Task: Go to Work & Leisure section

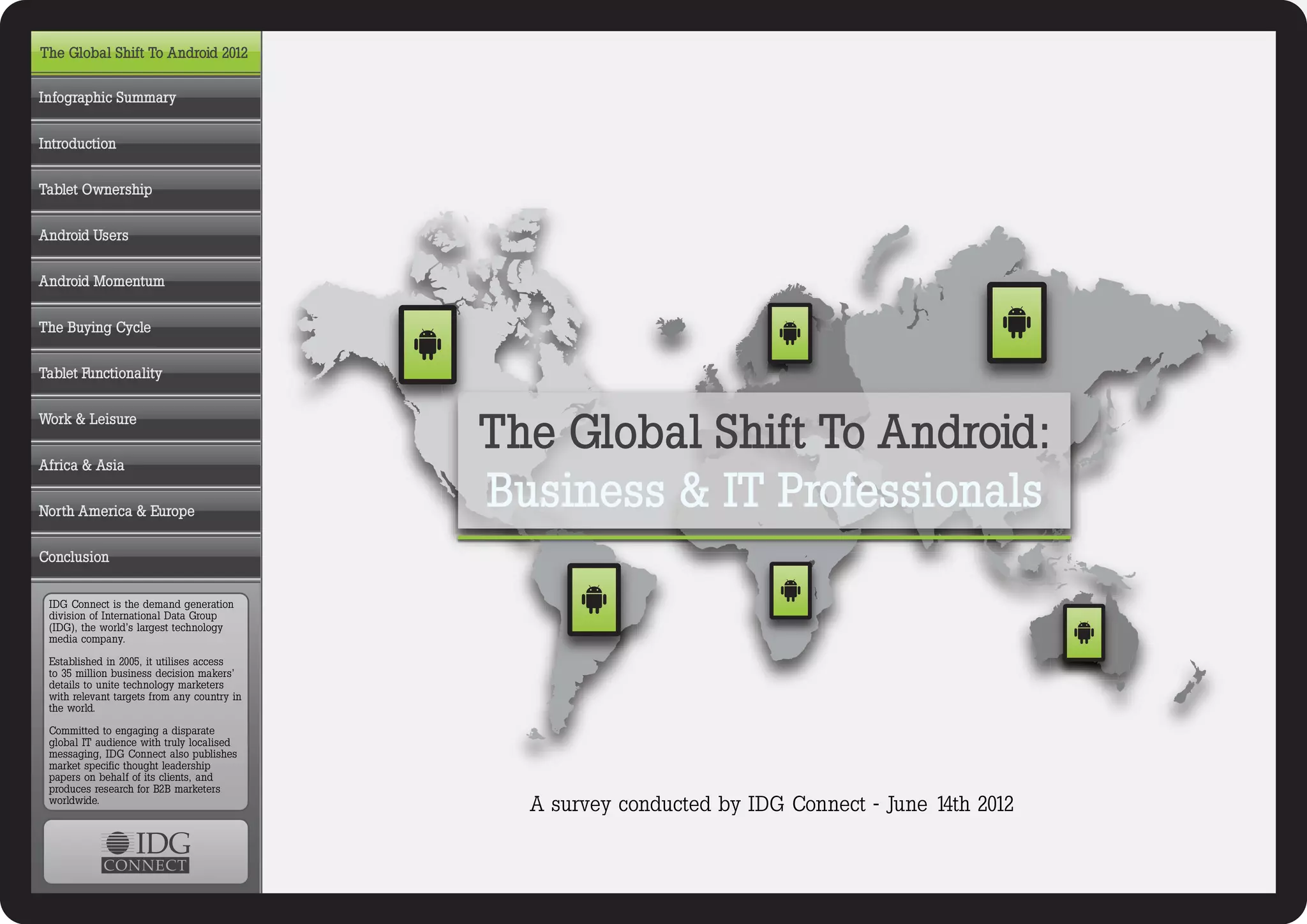Action: (146, 419)
